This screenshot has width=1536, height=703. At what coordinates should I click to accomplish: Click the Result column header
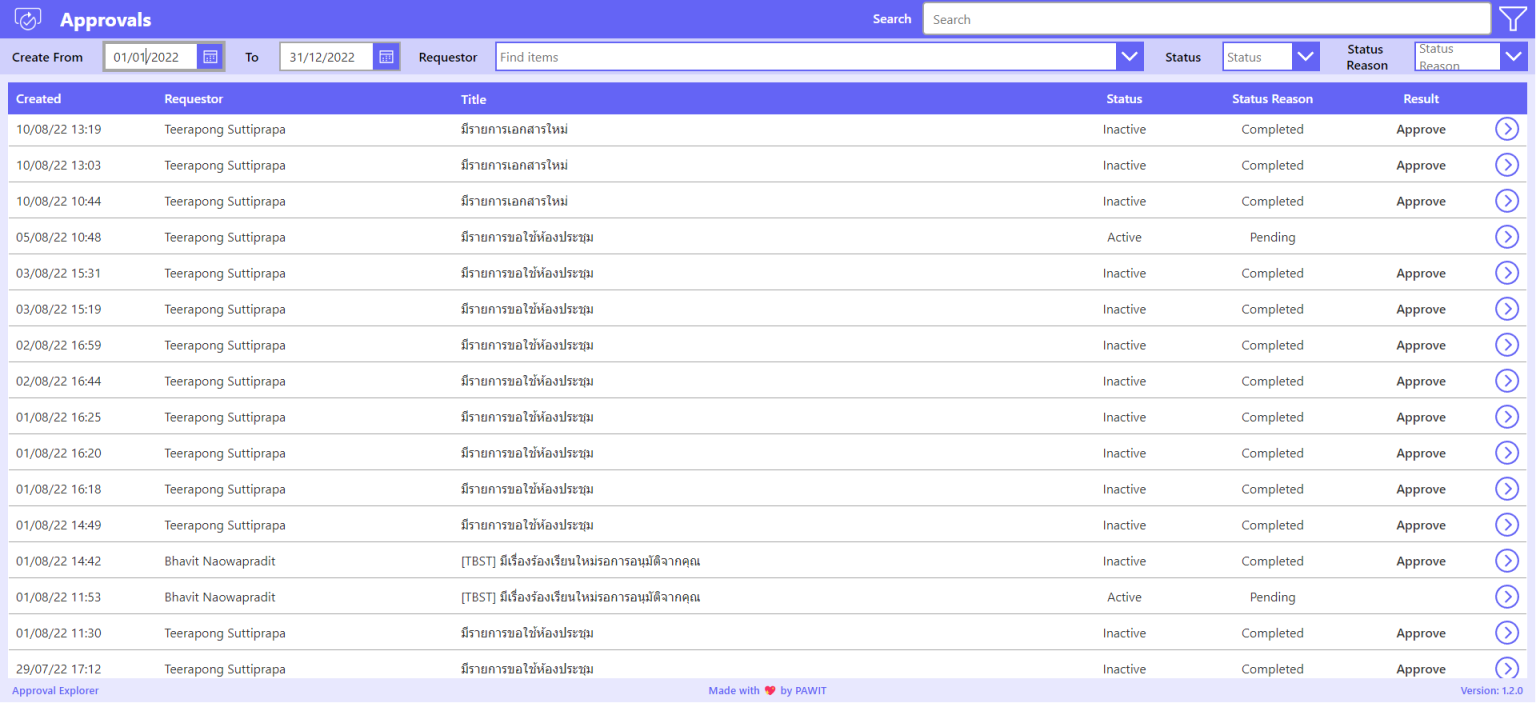tap(1421, 99)
